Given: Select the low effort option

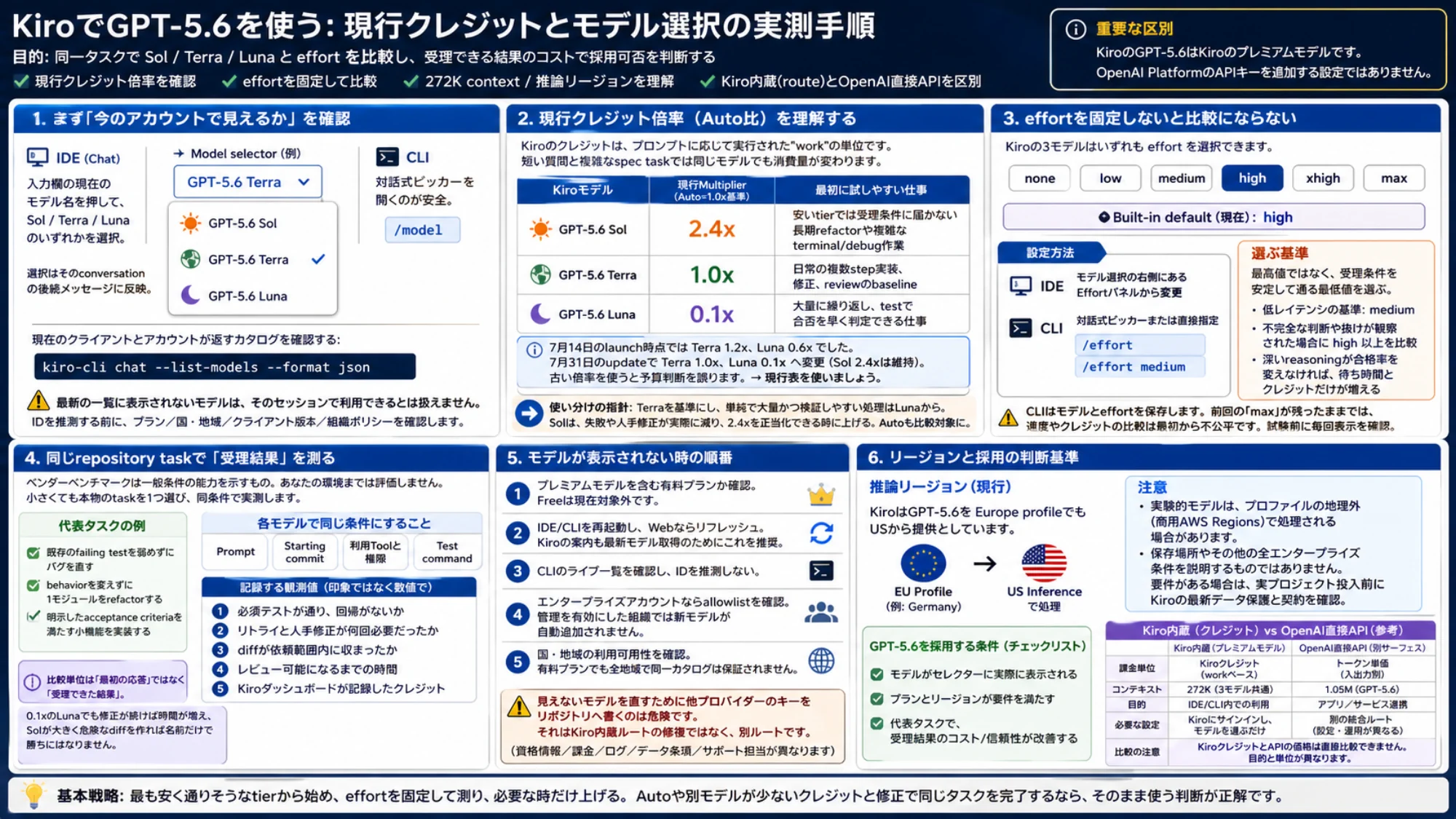Looking at the screenshot, I should pyautogui.click(x=1110, y=178).
